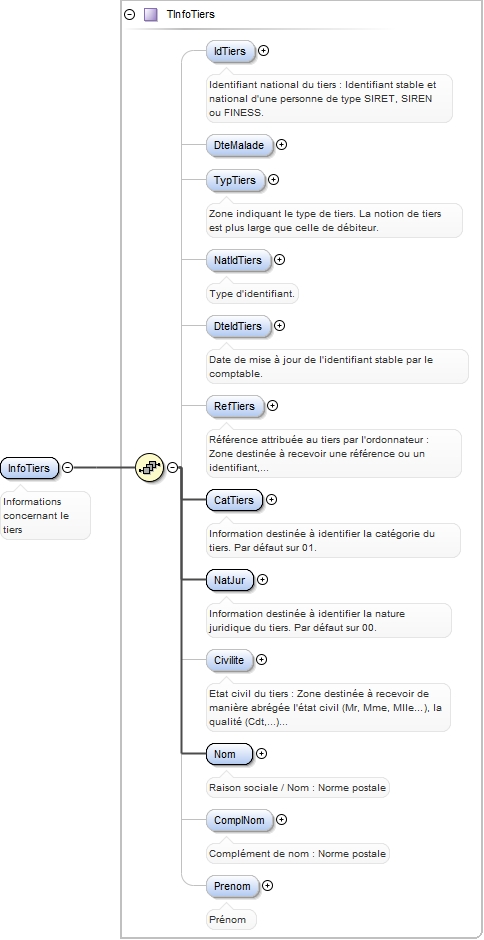Collapse the InfoTiers element node
This screenshot has width=484, height=940.
click(68, 468)
